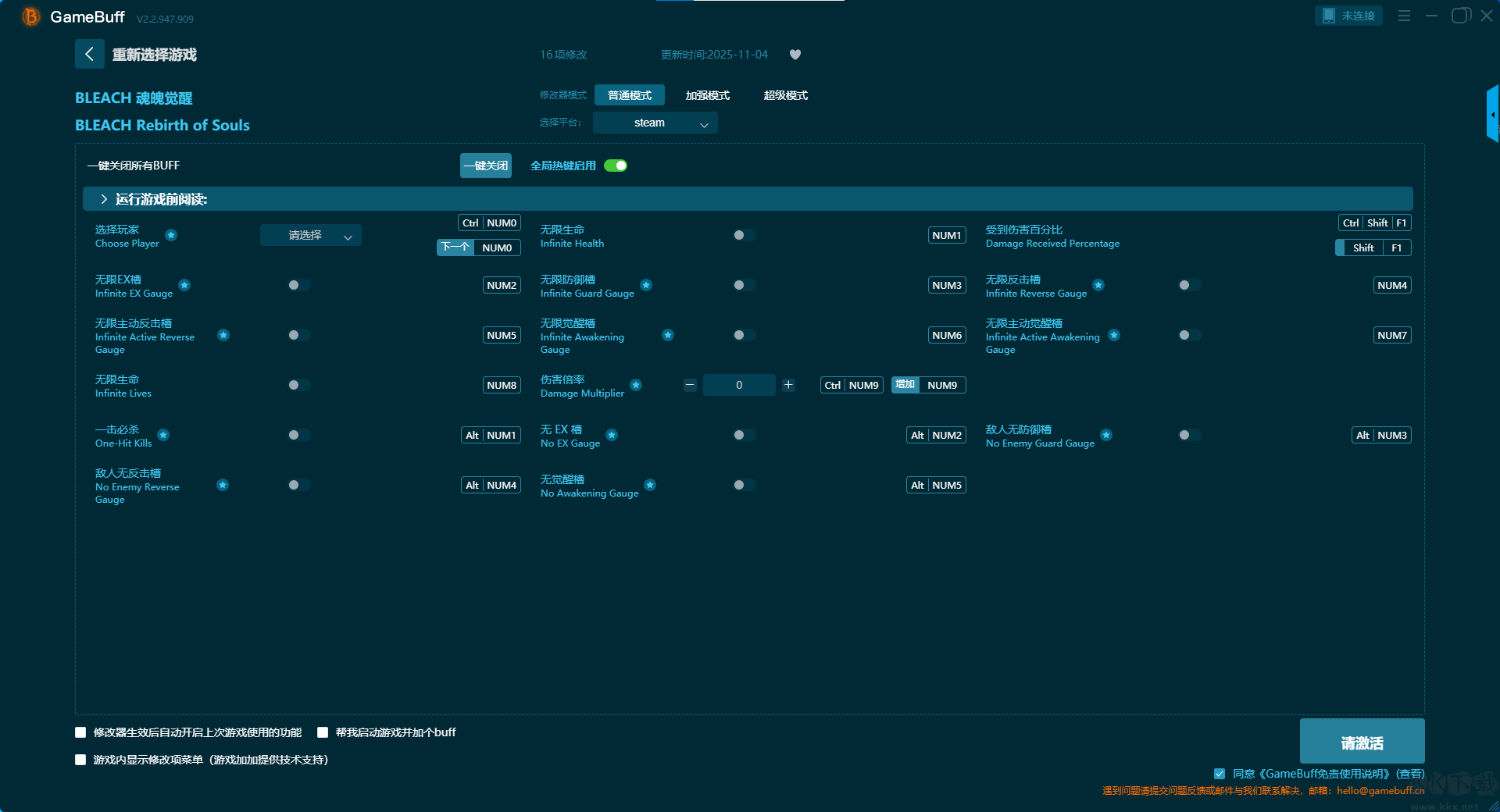The height and width of the screenshot is (812, 1500).
Task: Click the heart favorite icon
Action: [795, 55]
